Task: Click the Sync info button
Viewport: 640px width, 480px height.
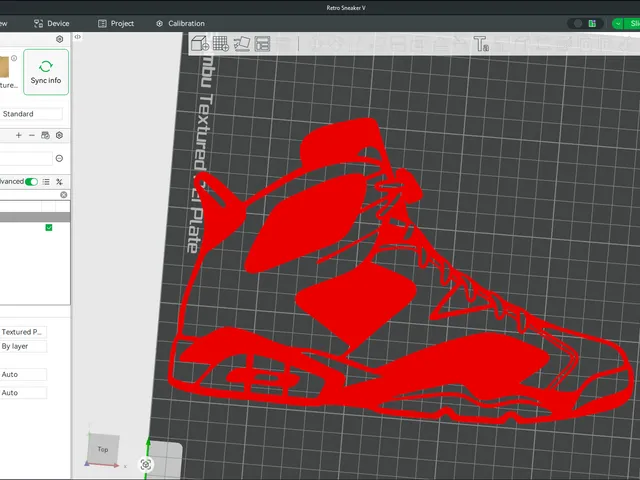Action: point(46,72)
